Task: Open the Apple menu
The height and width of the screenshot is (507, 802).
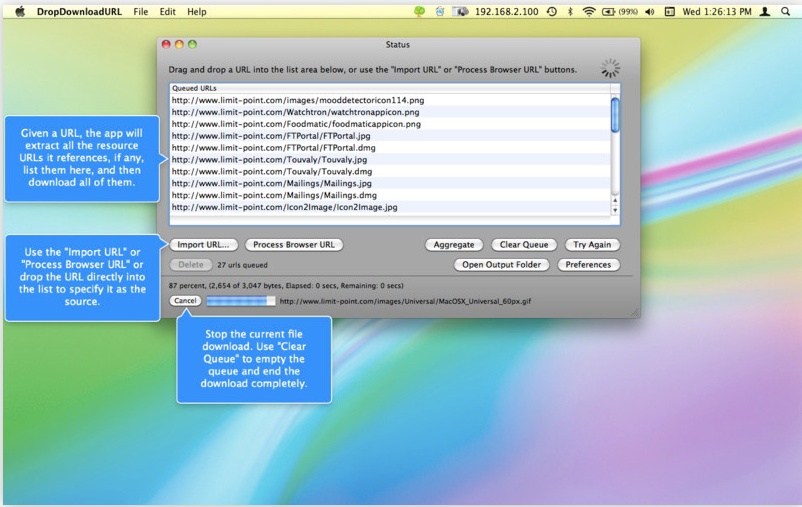Action: 19,11
